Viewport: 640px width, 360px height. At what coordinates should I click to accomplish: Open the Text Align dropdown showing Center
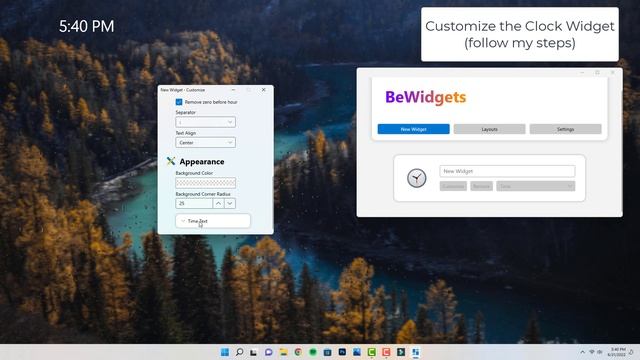point(205,142)
